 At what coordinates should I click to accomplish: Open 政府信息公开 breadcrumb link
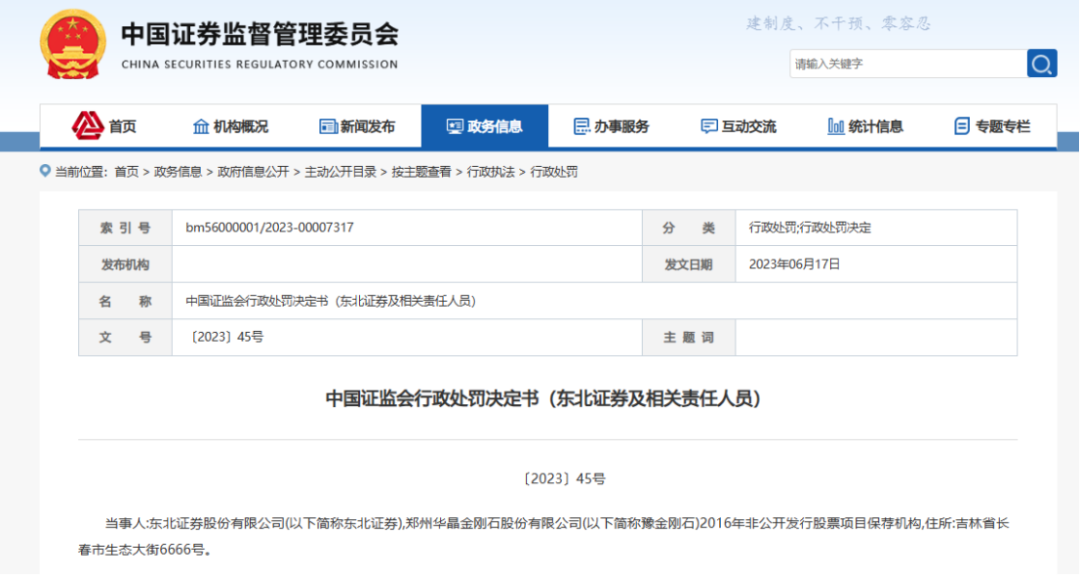[253, 172]
